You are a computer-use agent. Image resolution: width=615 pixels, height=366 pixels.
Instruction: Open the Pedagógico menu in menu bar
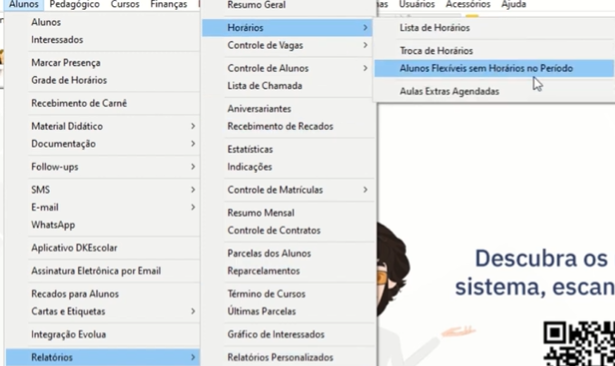[75, 4]
